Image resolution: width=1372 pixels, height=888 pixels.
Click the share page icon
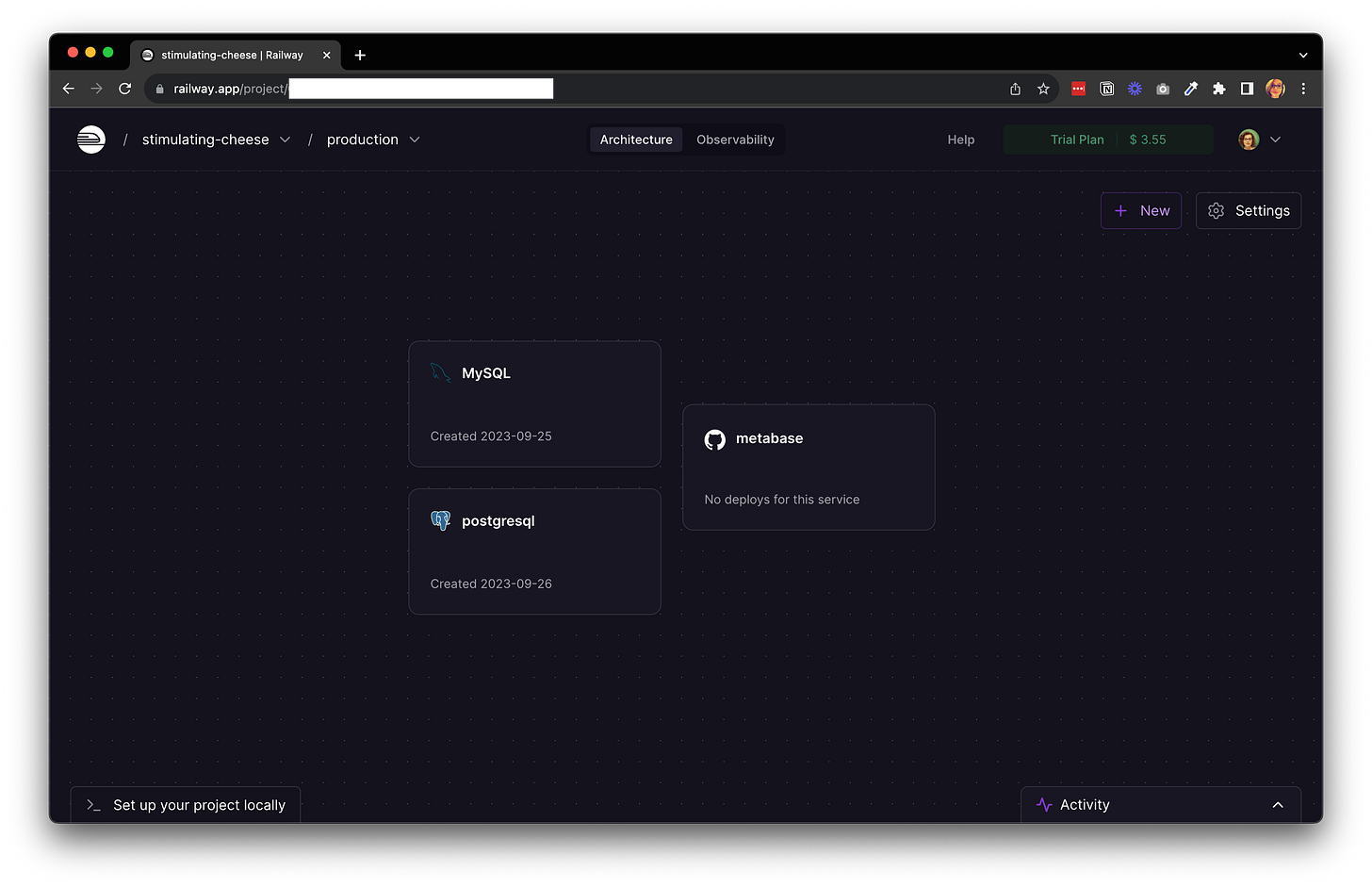click(x=1015, y=89)
